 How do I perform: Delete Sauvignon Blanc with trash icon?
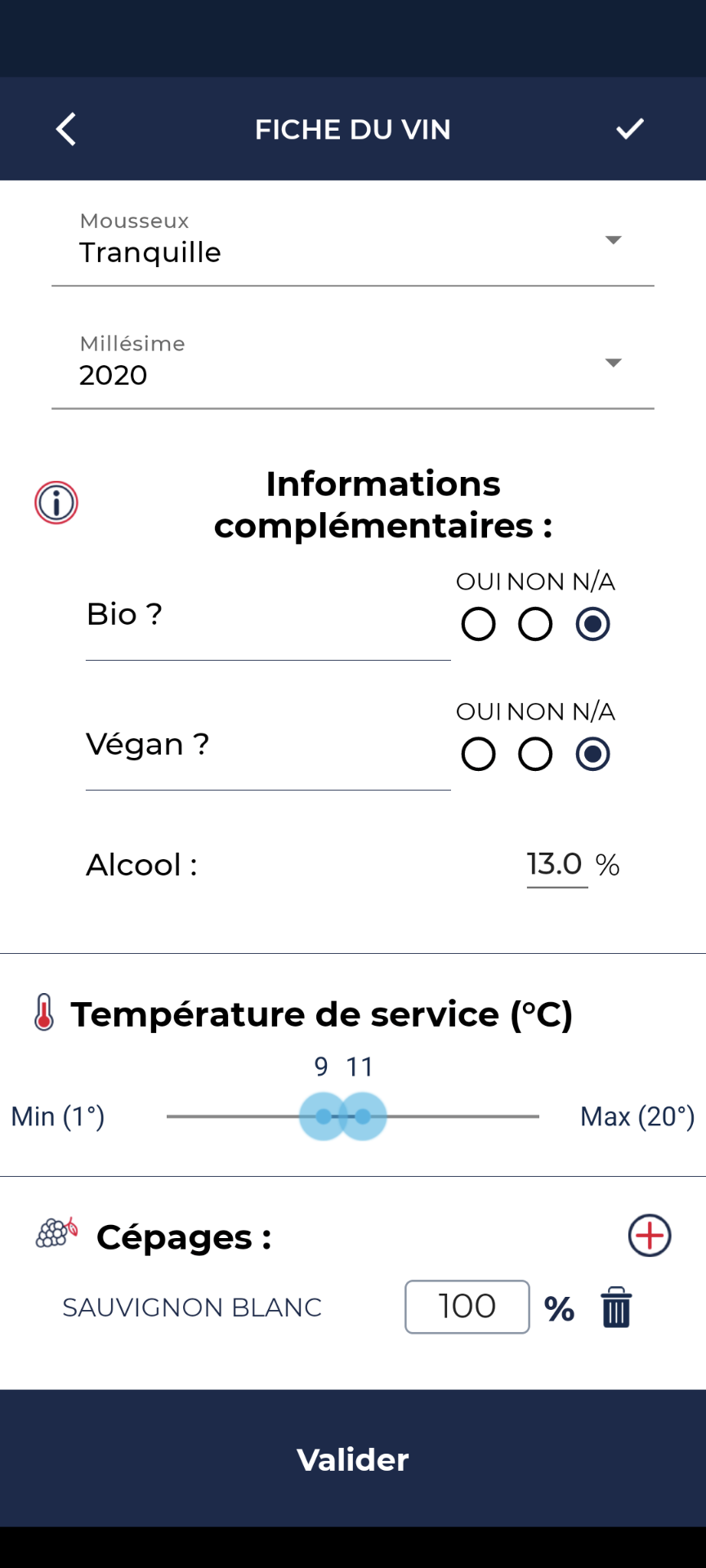(x=616, y=1307)
